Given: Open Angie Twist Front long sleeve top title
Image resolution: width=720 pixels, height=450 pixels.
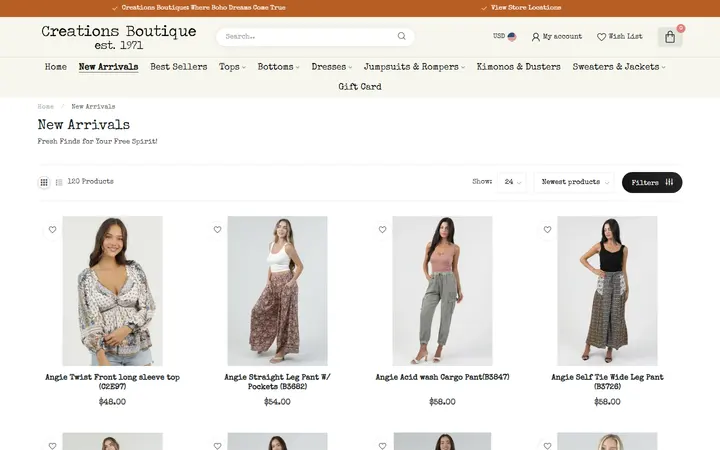Looking at the screenshot, I should coord(112,382).
